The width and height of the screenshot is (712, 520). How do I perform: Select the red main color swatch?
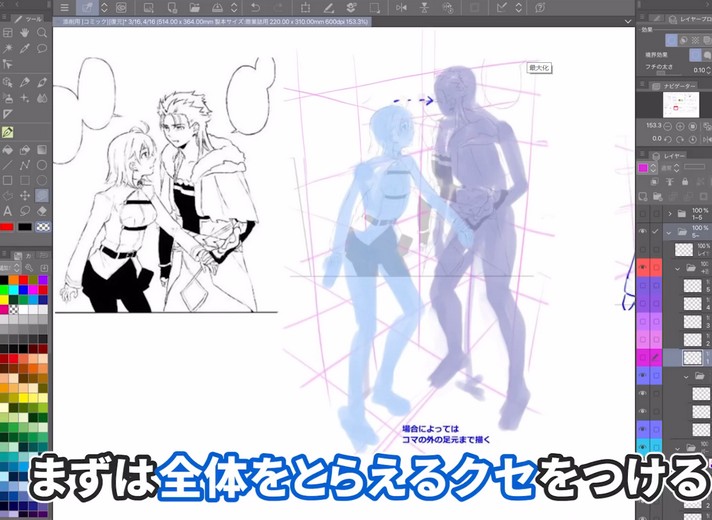[x=7, y=227]
